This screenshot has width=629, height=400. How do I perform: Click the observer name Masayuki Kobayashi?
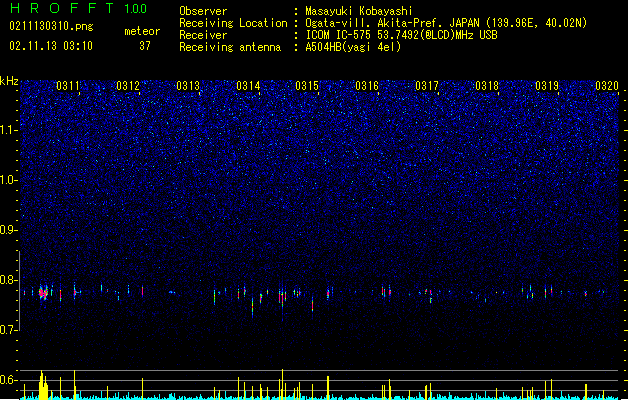[x=359, y=11]
